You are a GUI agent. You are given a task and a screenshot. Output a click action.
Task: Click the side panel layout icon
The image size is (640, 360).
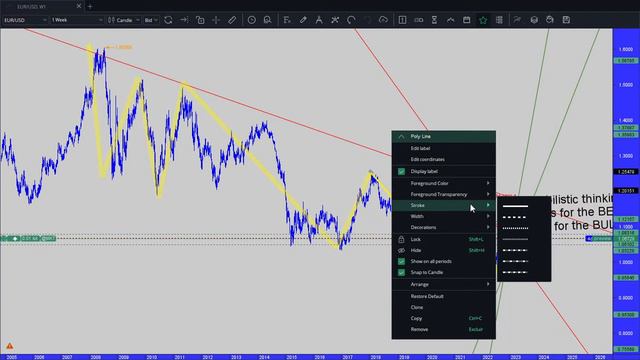tap(402, 20)
